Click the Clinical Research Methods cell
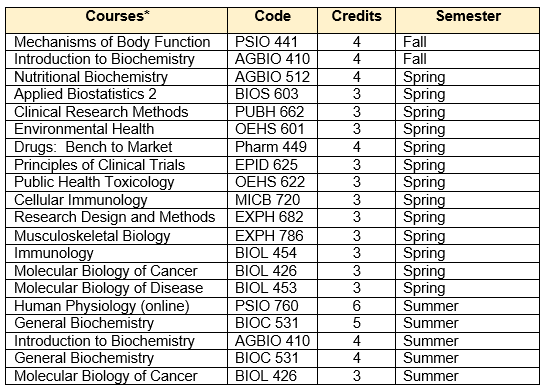Image resolution: width=546 pixels, height=392 pixels. pyautogui.click(x=117, y=112)
